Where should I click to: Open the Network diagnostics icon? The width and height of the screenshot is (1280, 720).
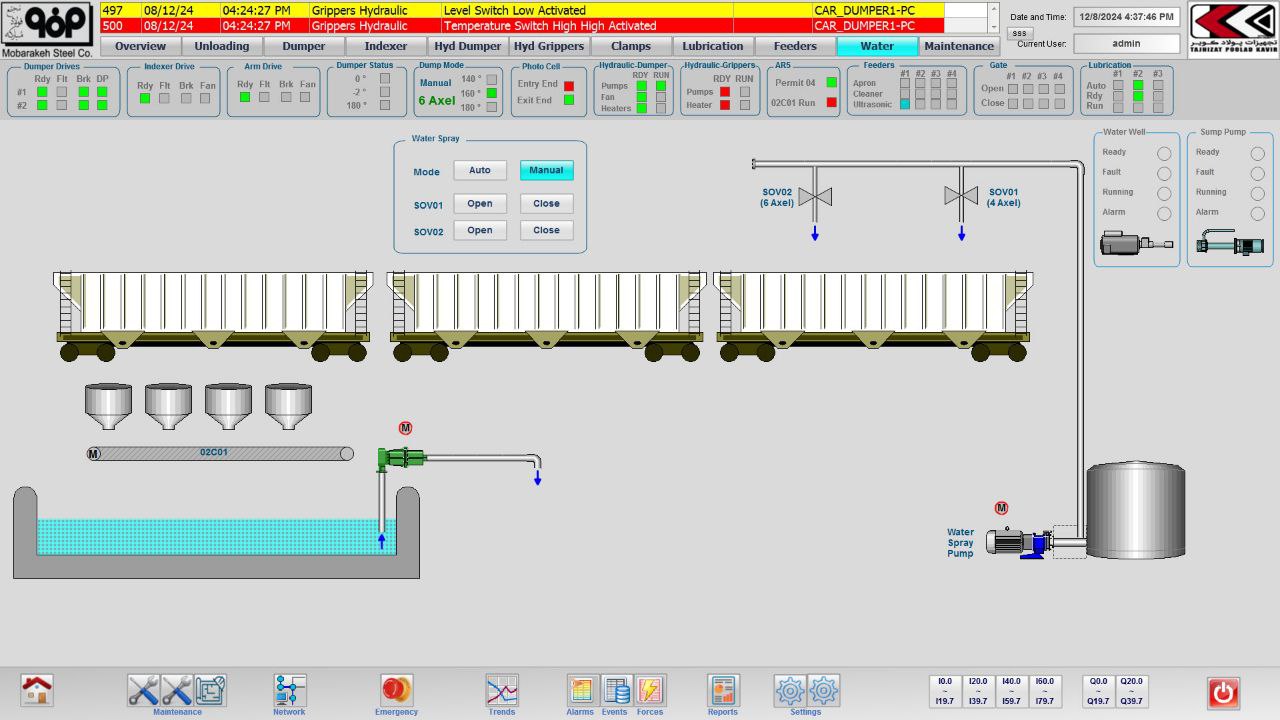290,690
